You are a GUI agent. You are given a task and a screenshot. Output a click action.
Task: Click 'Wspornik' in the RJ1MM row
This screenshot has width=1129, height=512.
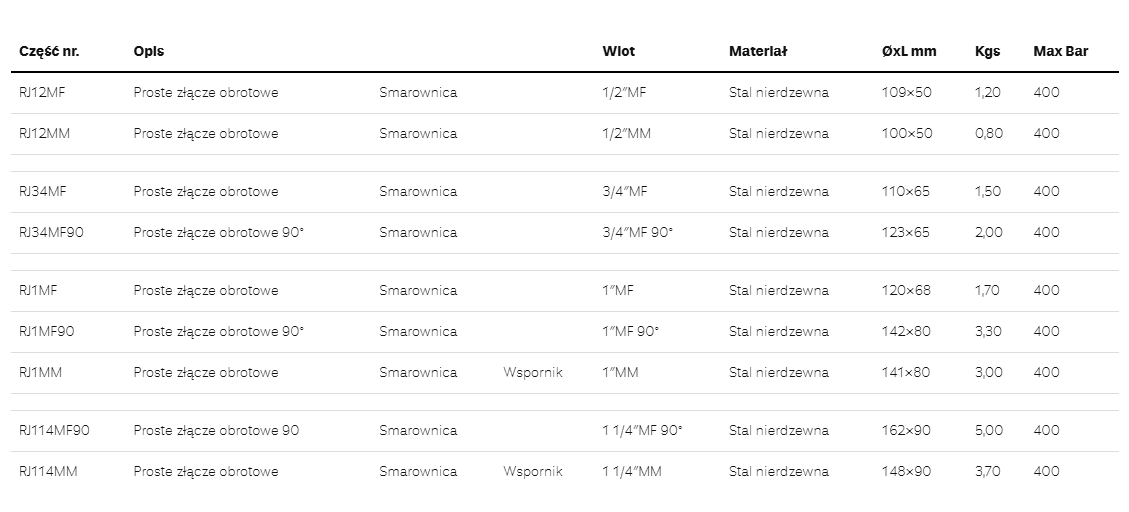tap(533, 372)
